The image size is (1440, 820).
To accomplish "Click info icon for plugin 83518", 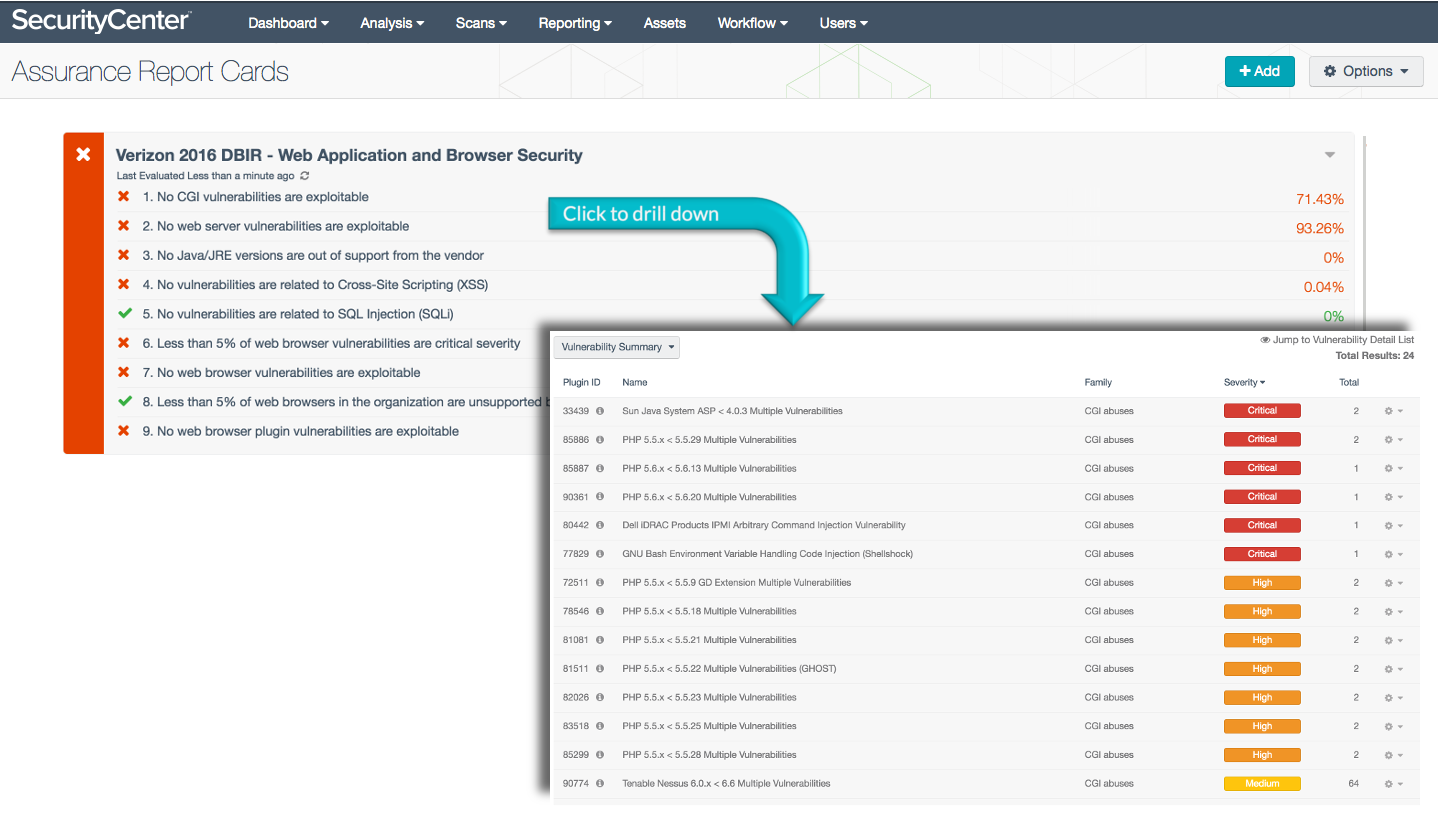I will click(600, 726).
